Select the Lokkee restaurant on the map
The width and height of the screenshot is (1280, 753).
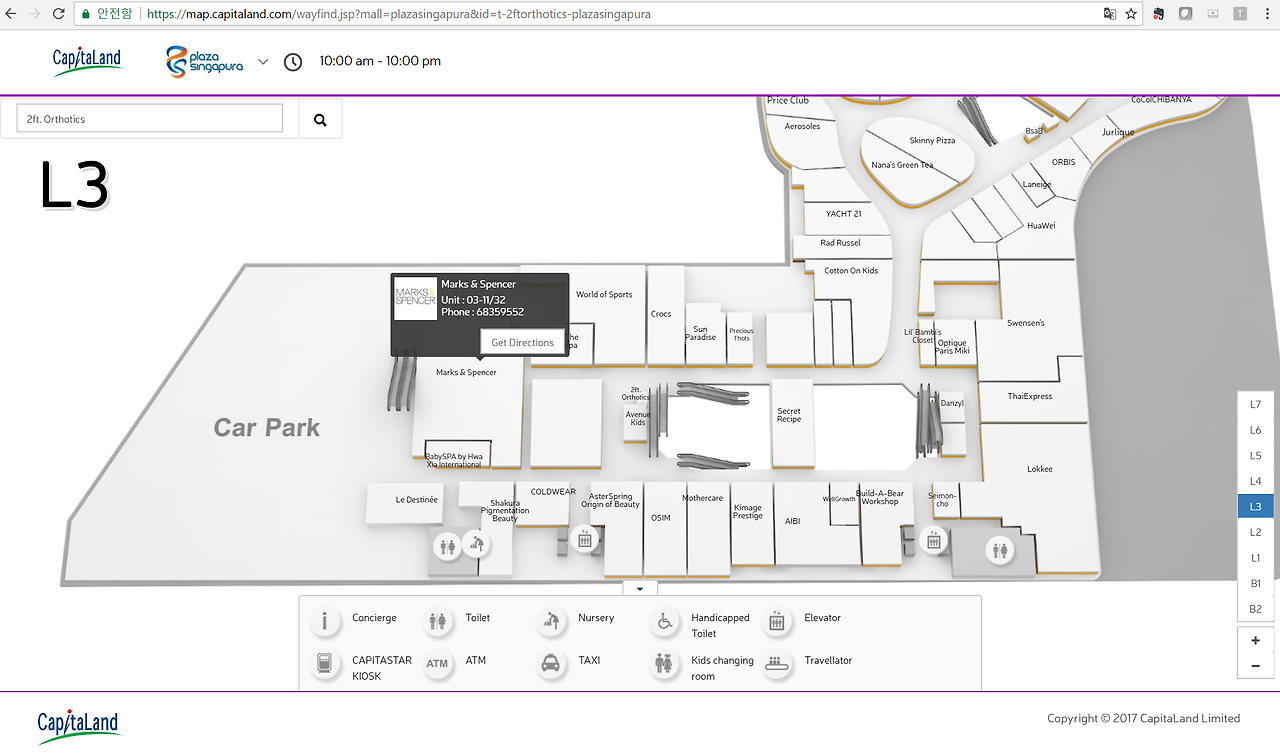(x=1040, y=469)
